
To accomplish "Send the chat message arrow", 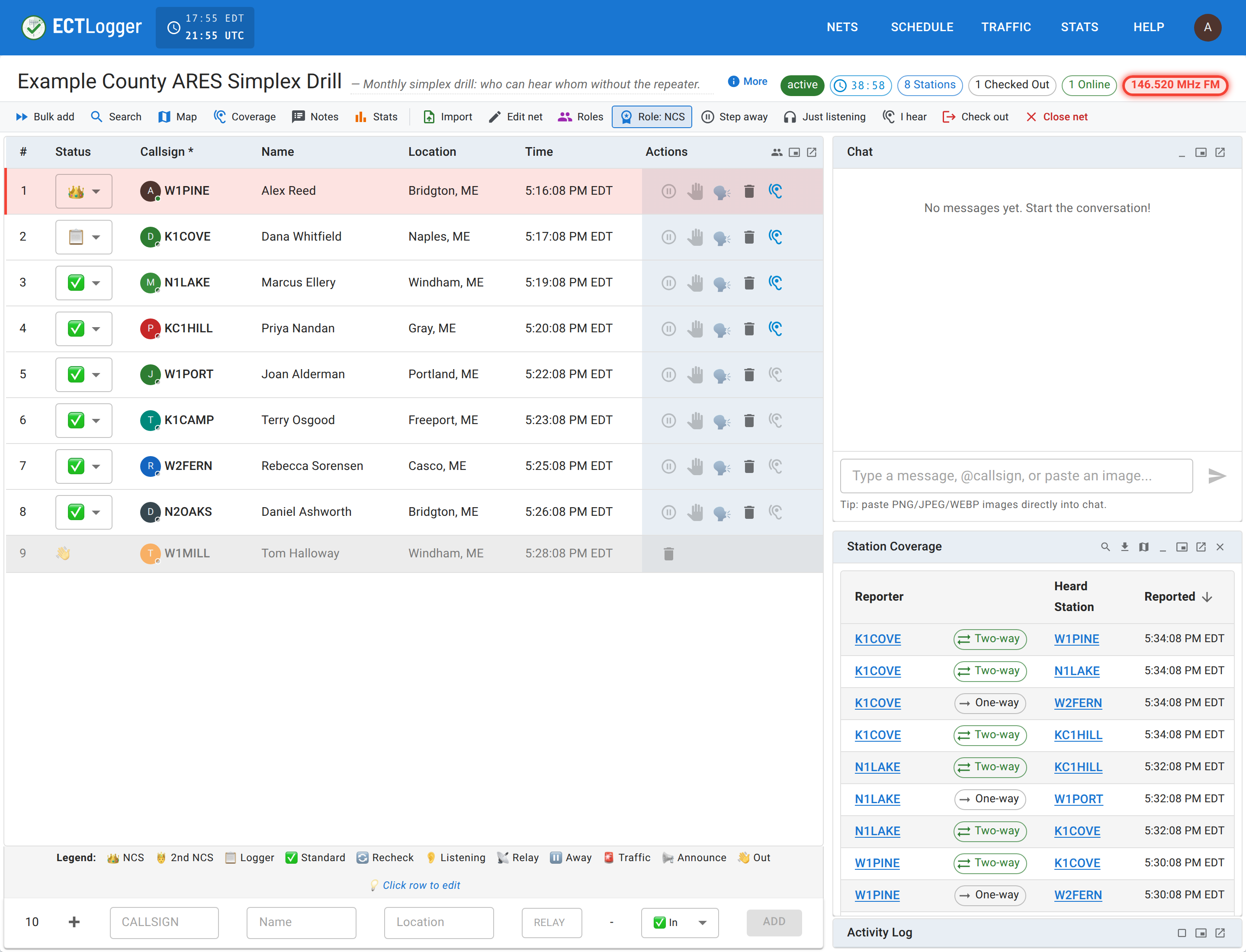I will [1217, 476].
